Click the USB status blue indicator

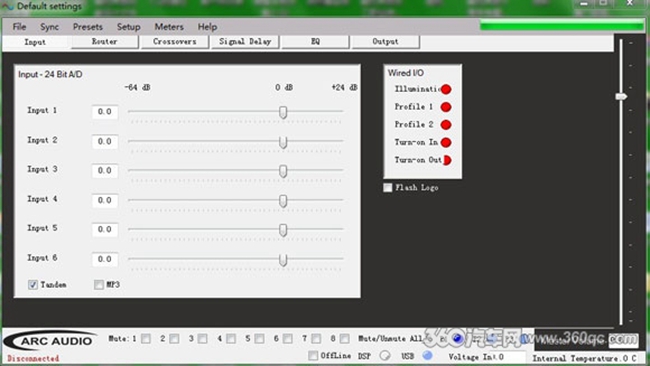(x=427, y=355)
